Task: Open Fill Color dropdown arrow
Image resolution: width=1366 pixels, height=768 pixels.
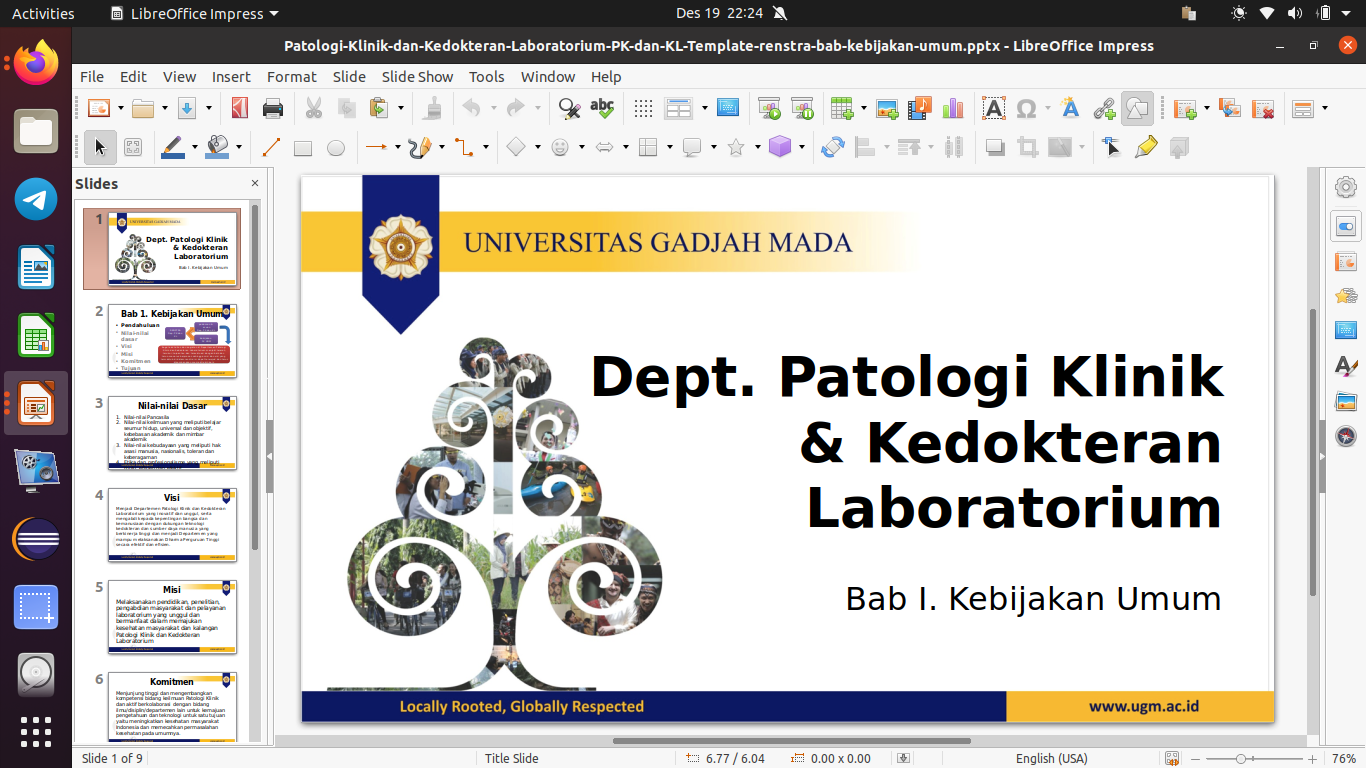Action: click(x=238, y=147)
